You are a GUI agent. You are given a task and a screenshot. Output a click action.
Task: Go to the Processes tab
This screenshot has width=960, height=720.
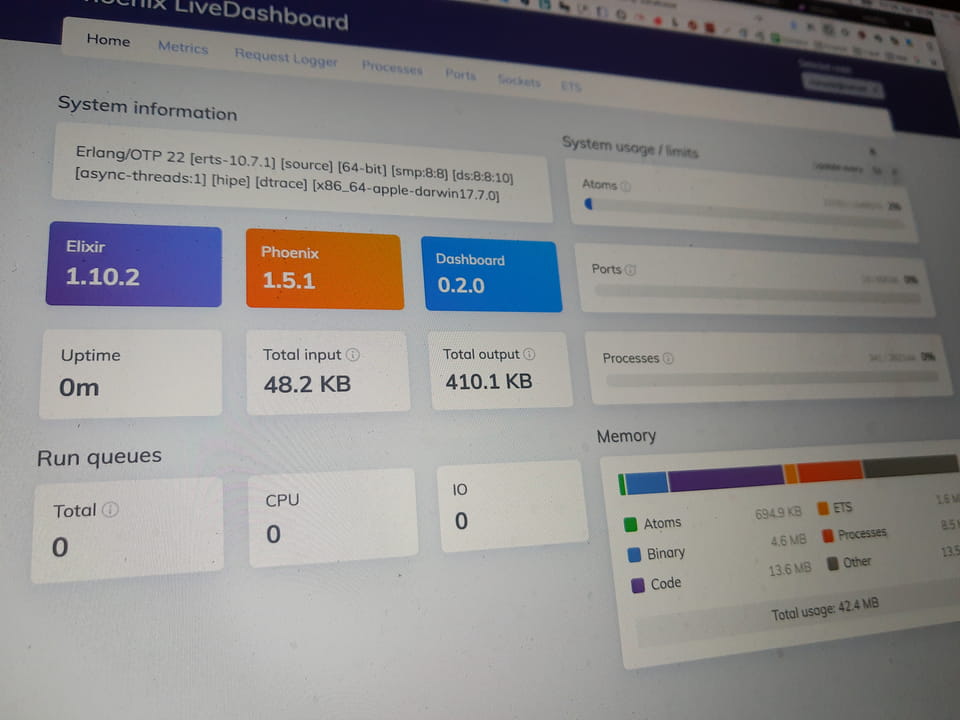point(392,69)
